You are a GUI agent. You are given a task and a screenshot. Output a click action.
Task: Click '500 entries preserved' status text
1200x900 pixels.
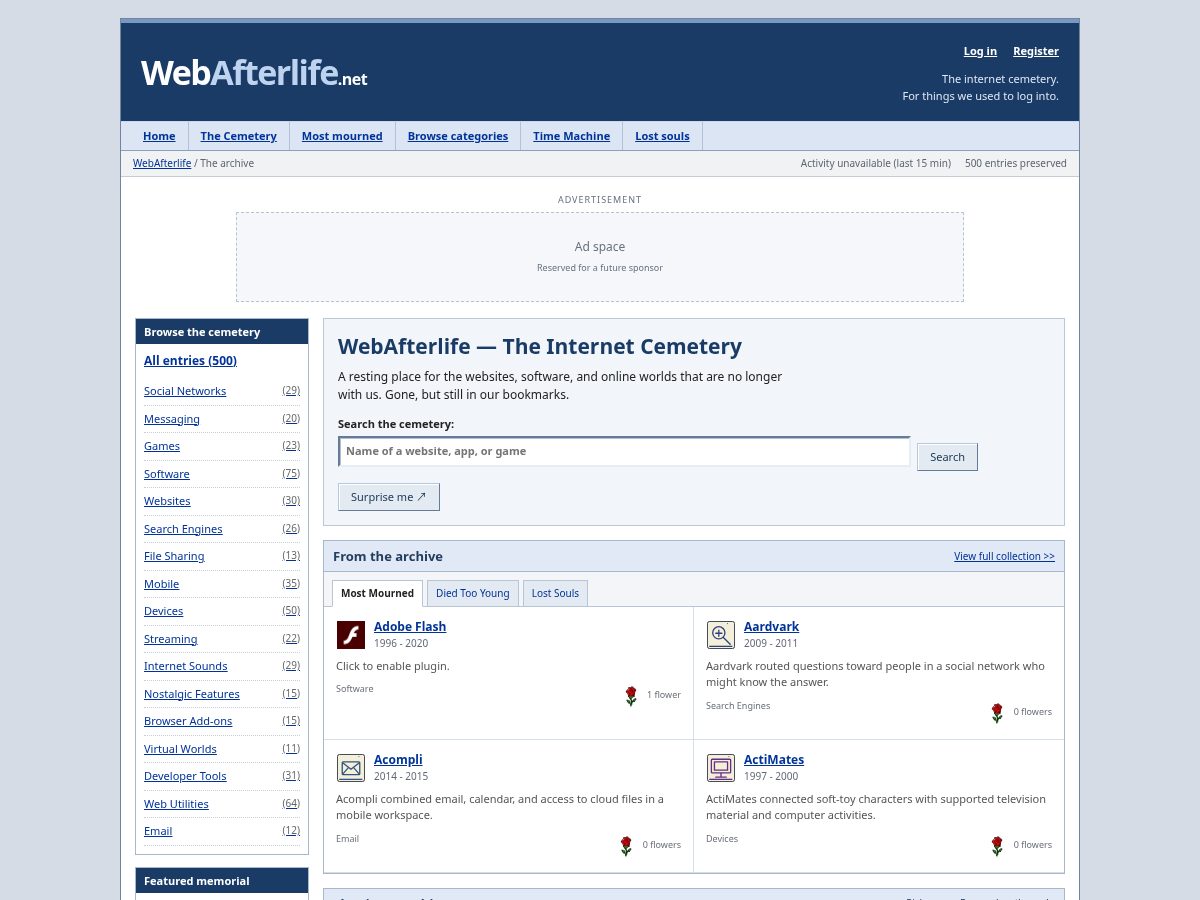point(1016,163)
